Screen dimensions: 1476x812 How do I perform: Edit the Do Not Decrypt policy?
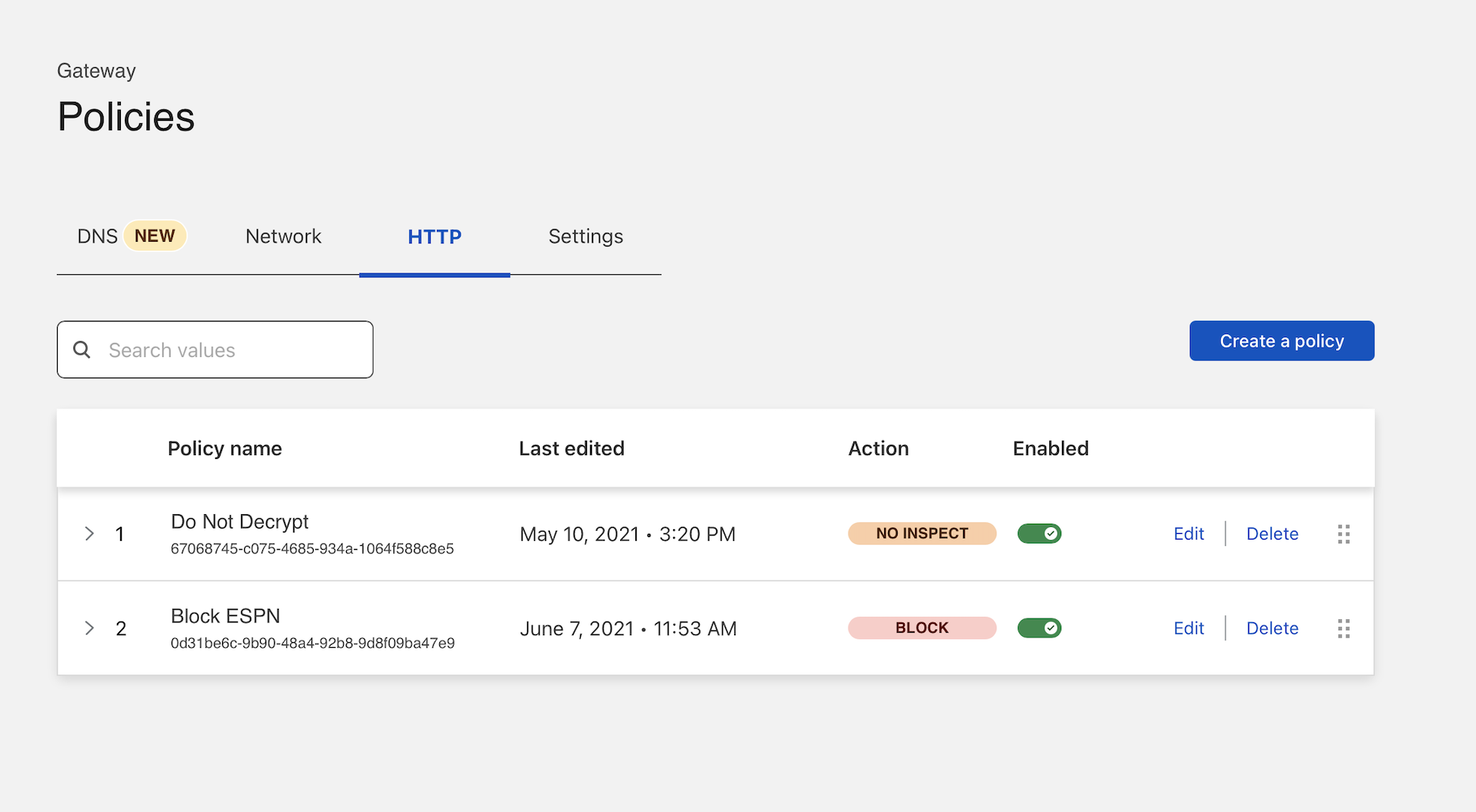pos(1188,534)
